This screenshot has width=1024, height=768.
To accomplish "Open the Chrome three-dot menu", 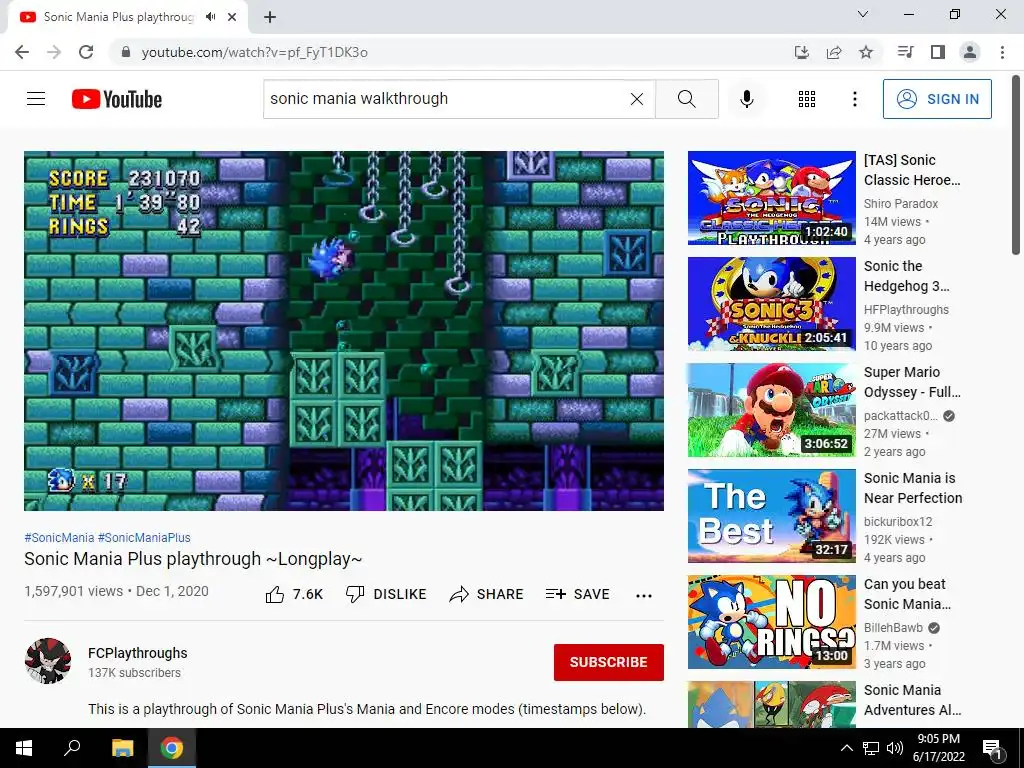I will tap(1002, 52).
